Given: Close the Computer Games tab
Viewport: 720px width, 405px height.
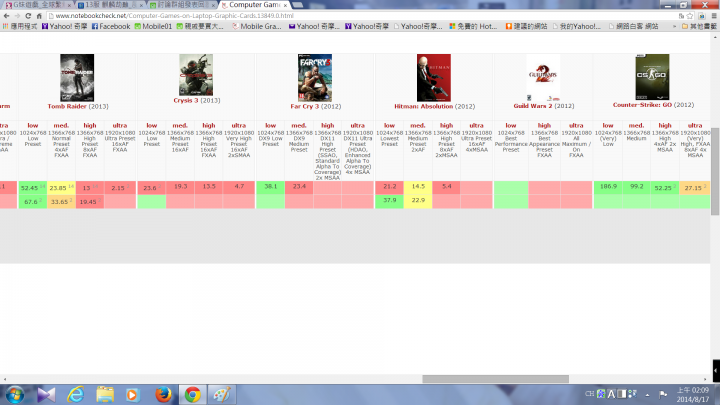Looking at the screenshot, I should (x=285, y=5).
